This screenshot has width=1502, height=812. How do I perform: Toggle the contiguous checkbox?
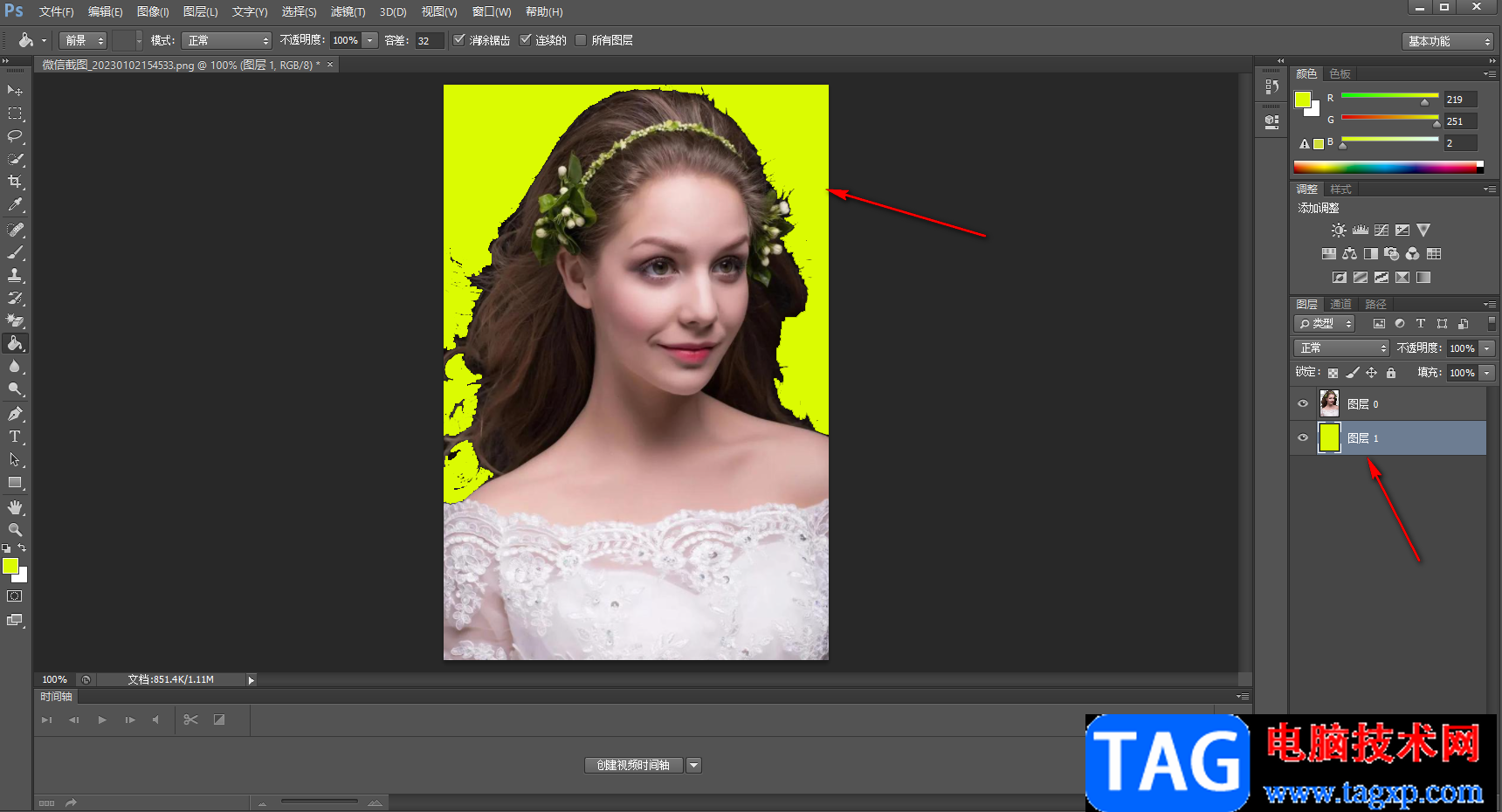click(x=526, y=39)
